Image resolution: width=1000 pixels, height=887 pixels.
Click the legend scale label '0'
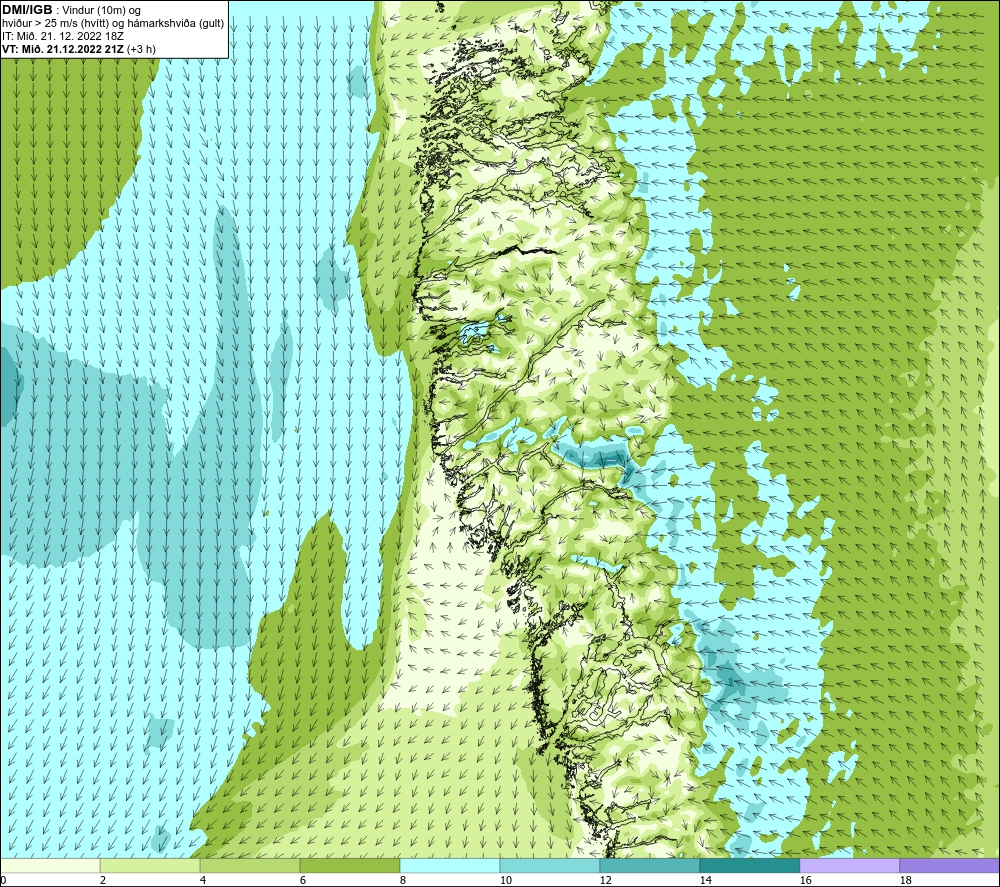click(3, 881)
